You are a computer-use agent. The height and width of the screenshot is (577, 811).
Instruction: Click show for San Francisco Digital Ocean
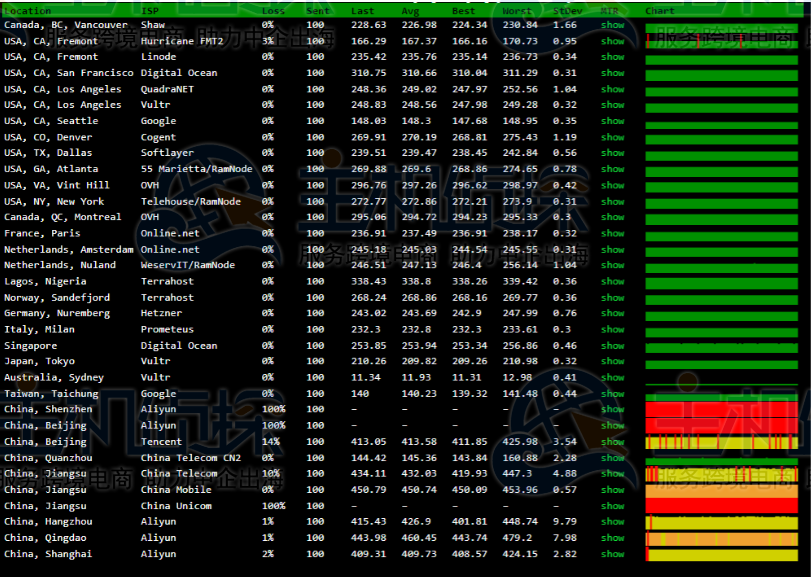coord(612,73)
